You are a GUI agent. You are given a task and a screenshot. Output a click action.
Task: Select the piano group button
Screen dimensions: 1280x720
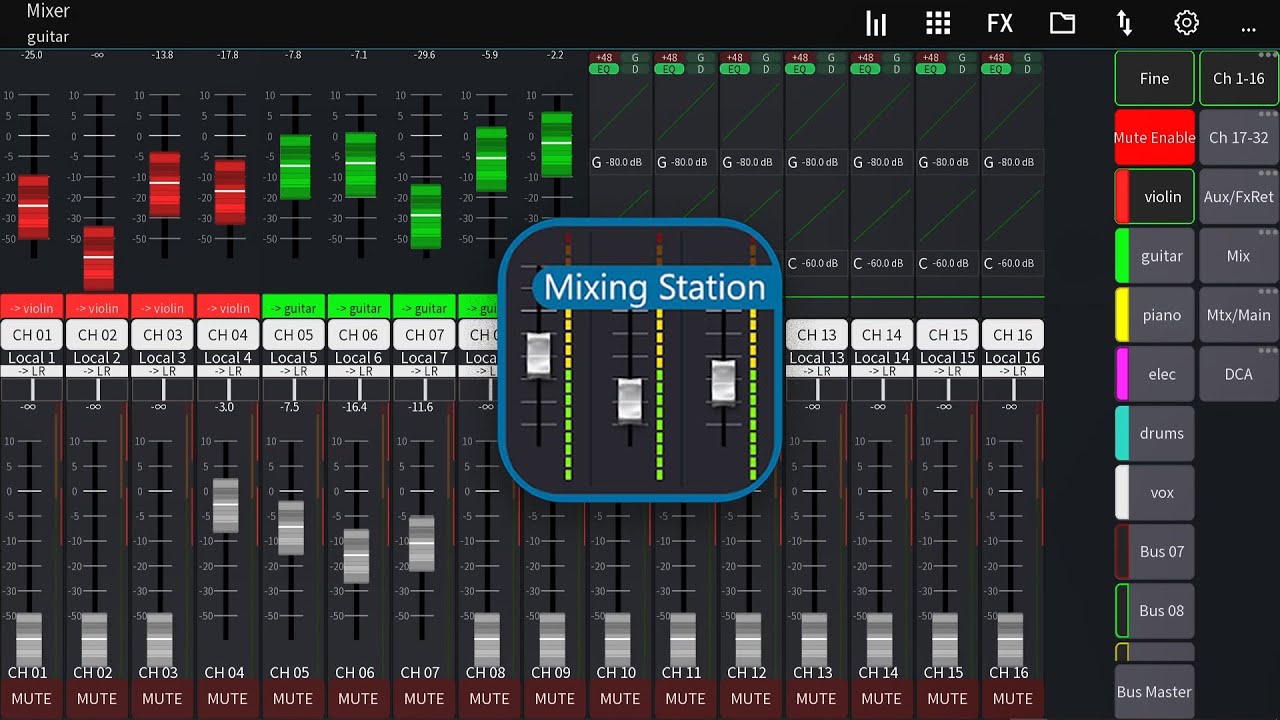1154,315
